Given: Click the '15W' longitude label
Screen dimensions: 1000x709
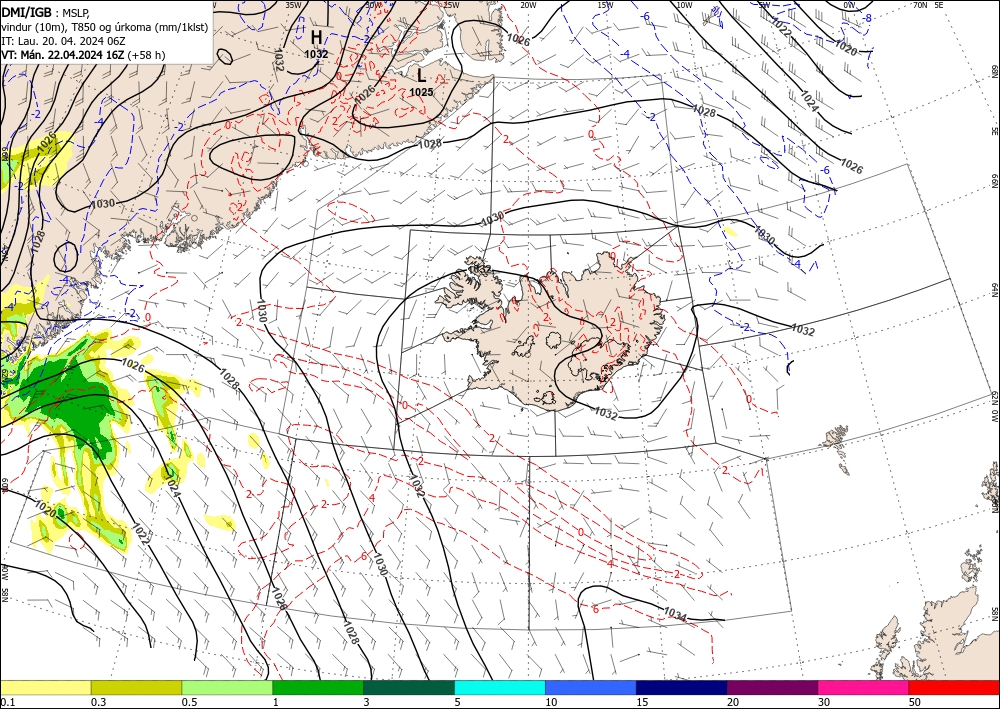Looking at the screenshot, I should pyautogui.click(x=606, y=5).
